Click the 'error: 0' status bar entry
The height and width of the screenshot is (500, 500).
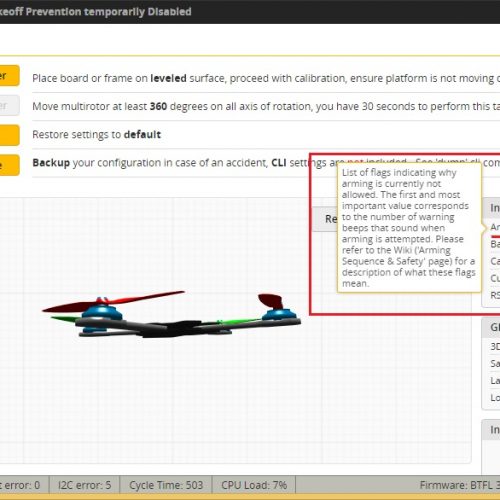tap(21, 485)
